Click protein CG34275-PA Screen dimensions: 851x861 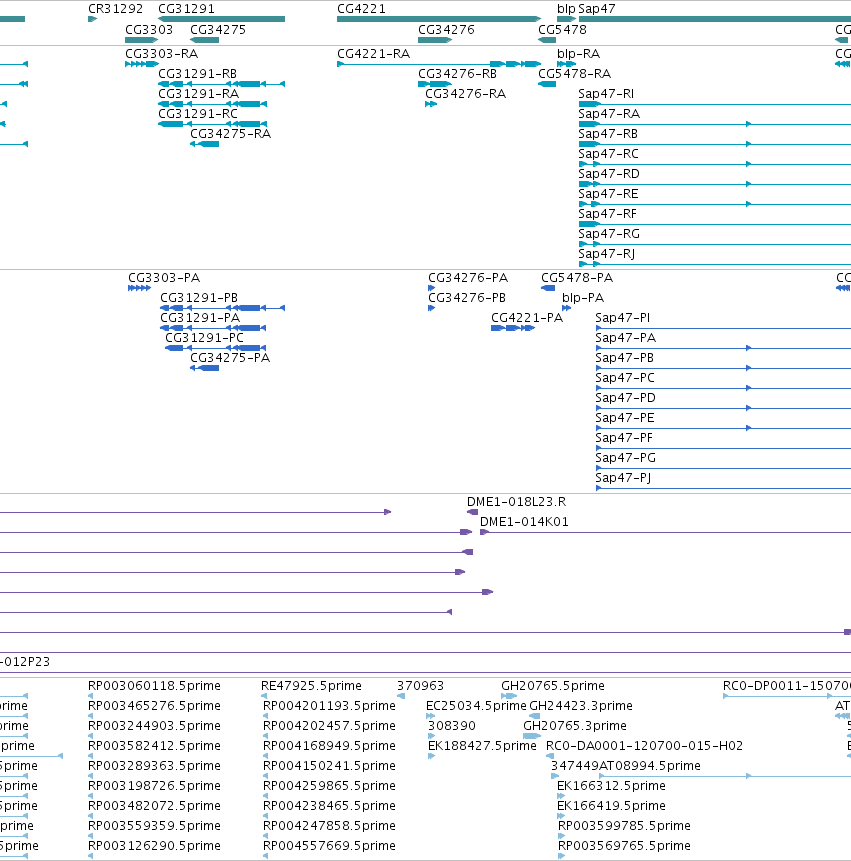[x=230, y=358]
